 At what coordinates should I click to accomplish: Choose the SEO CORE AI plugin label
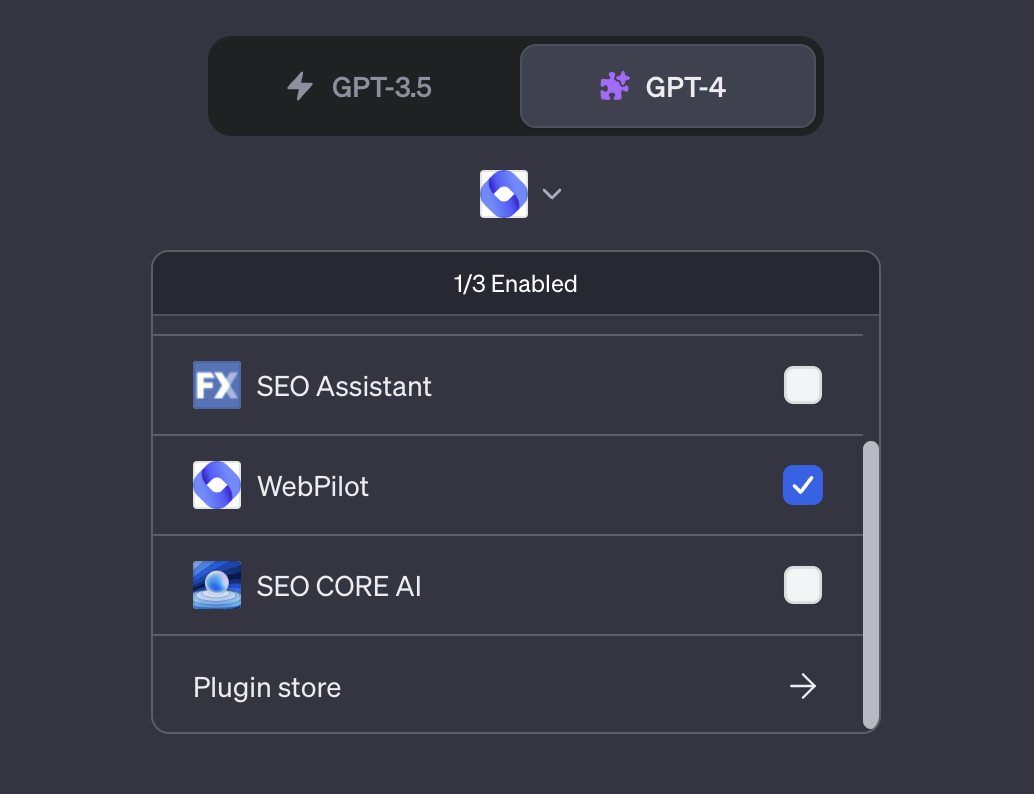coord(339,587)
